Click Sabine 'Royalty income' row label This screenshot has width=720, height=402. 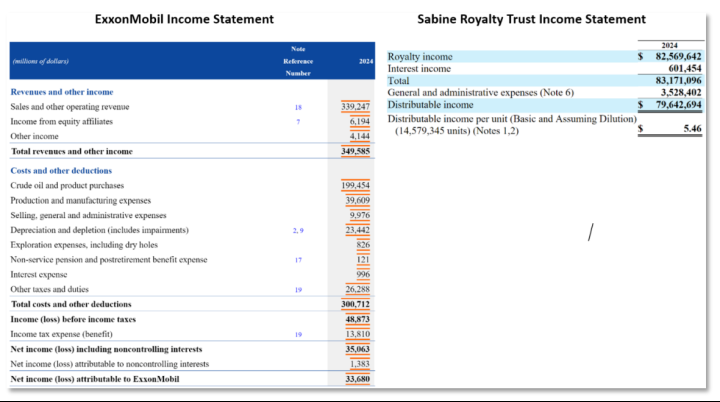click(420, 57)
